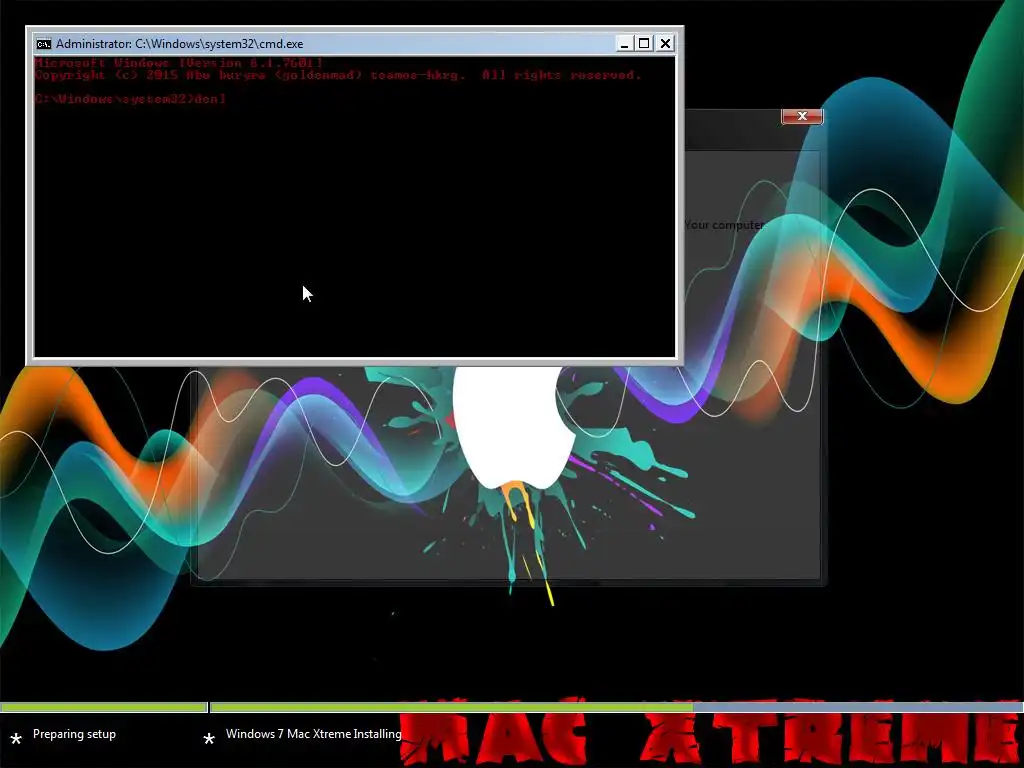
Task: Open the cmd.exe title bar system icon
Action: click(44, 44)
